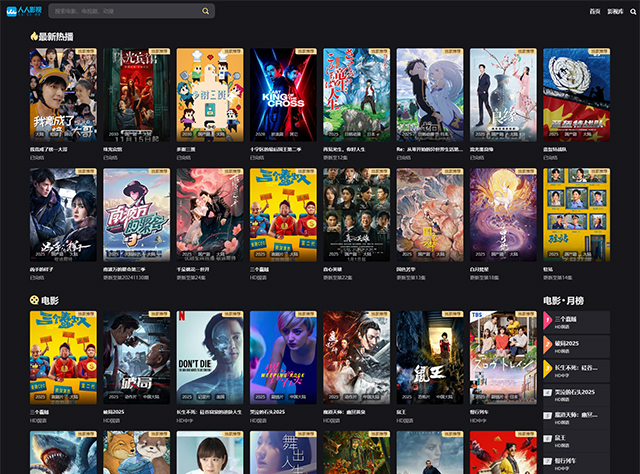Screen dimensions: 640x474
Task: Open the 电影 section heading link
Action: (49, 299)
